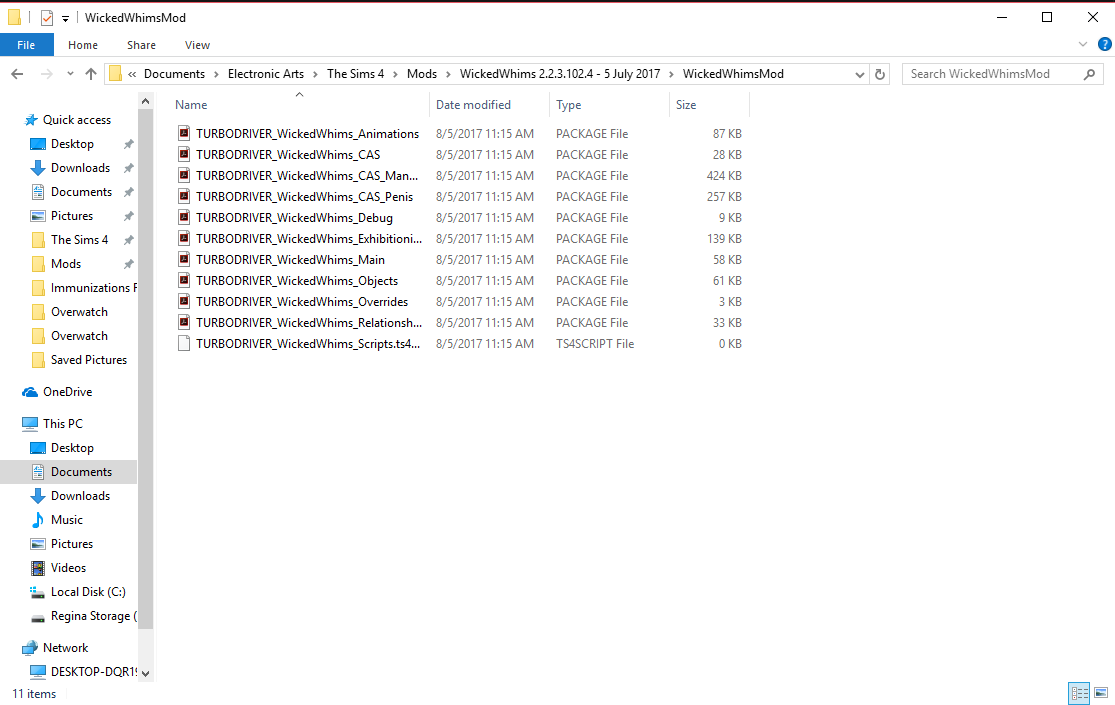Select the WickedWhims_CAS_Man... package file icon
Screen dimensions: 1115x705
[184, 175]
